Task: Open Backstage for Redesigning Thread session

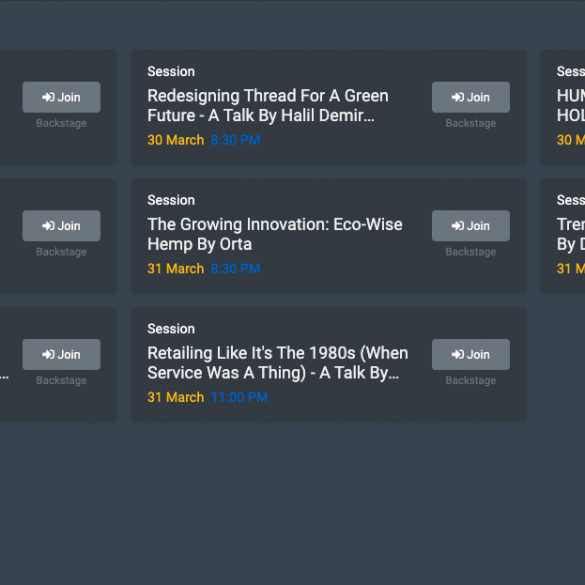Action: [x=470, y=123]
